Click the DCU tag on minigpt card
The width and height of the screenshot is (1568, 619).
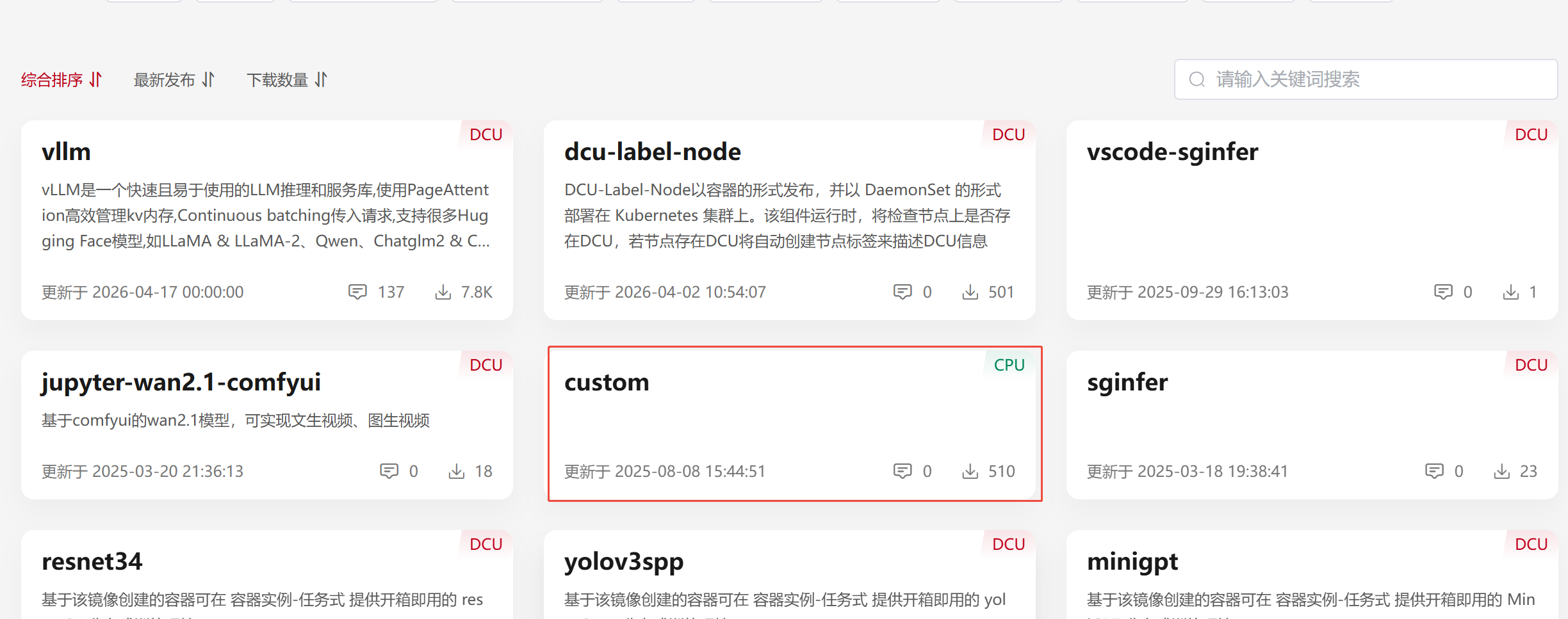pyautogui.click(x=1531, y=544)
